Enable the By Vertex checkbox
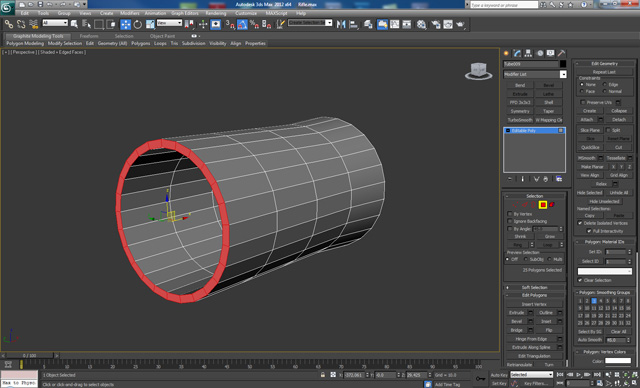640x388 pixels. coord(510,214)
